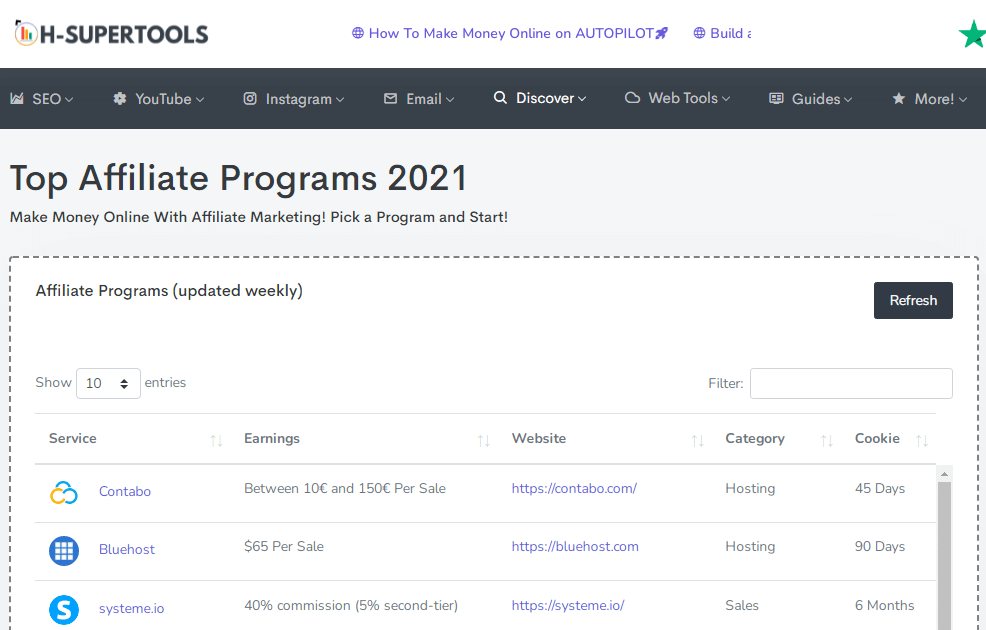Click the globe icon before AUTOPILOT link

tap(357, 33)
